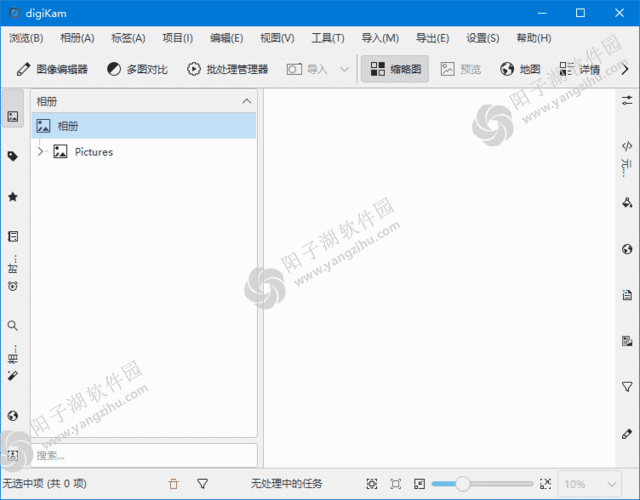Open the Browse (浏览) menu

point(26,38)
